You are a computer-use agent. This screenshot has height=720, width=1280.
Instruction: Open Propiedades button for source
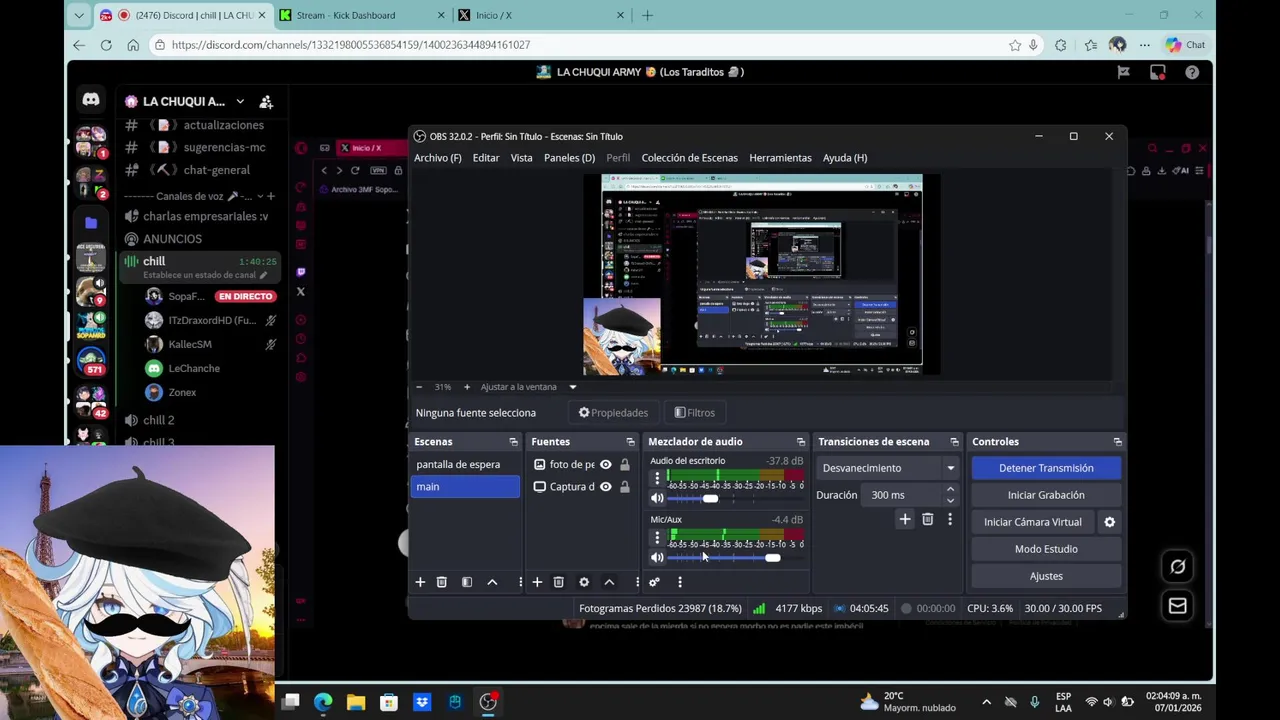613,413
